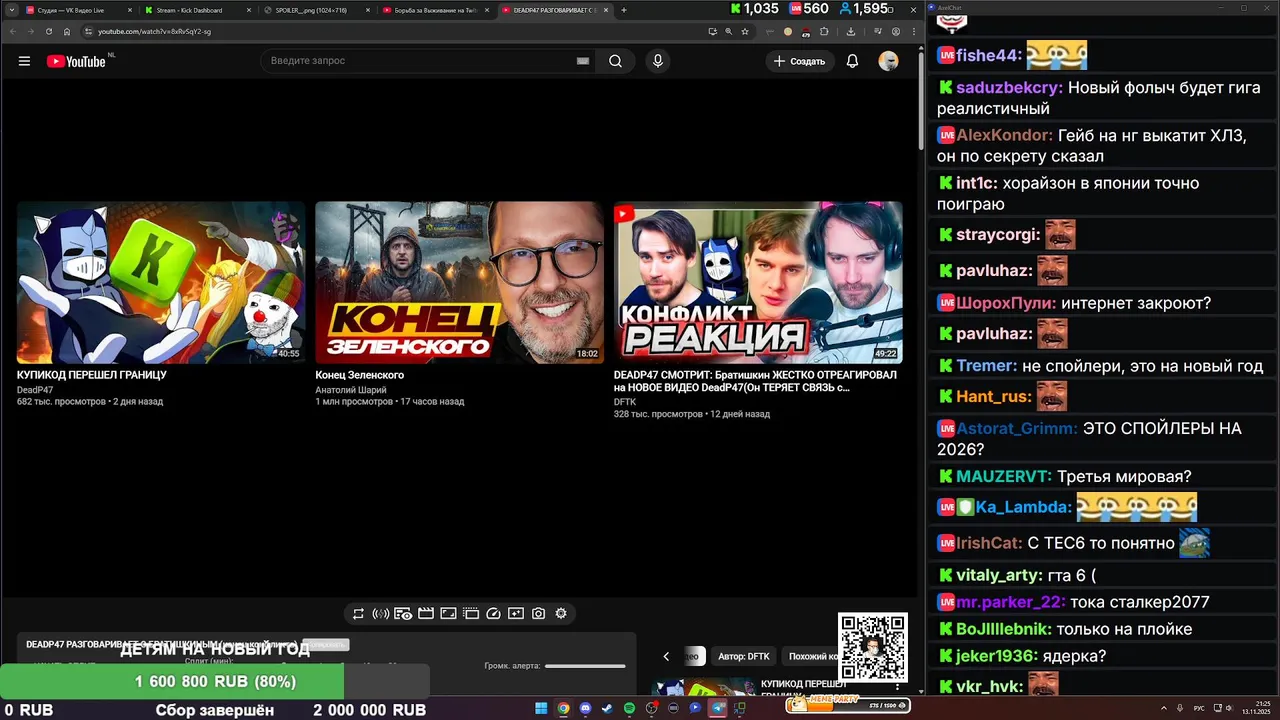Open channel DFTK under third video
Viewport: 1280px width, 720px height.
coord(624,402)
